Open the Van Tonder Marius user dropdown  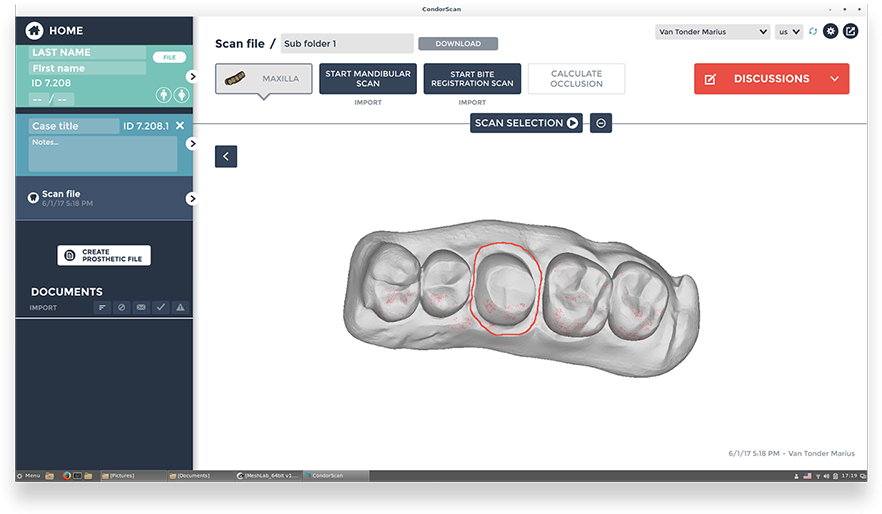(713, 32)
